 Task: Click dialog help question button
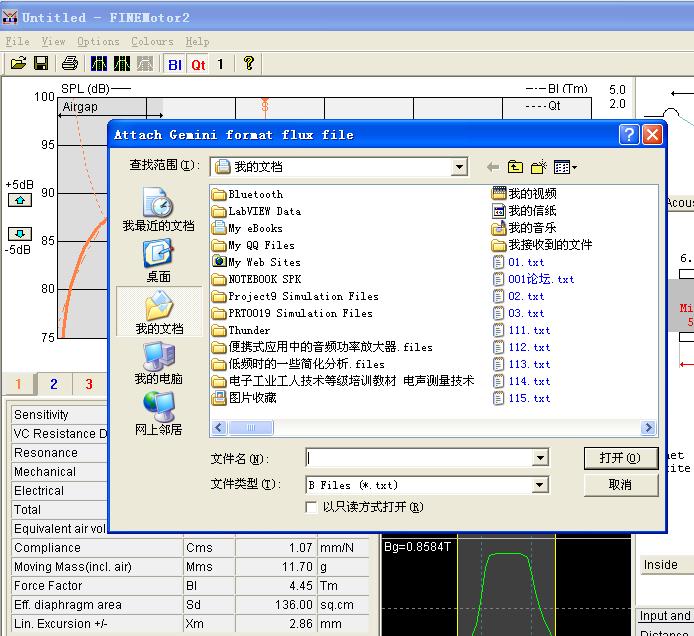click(x=629, y=135)
